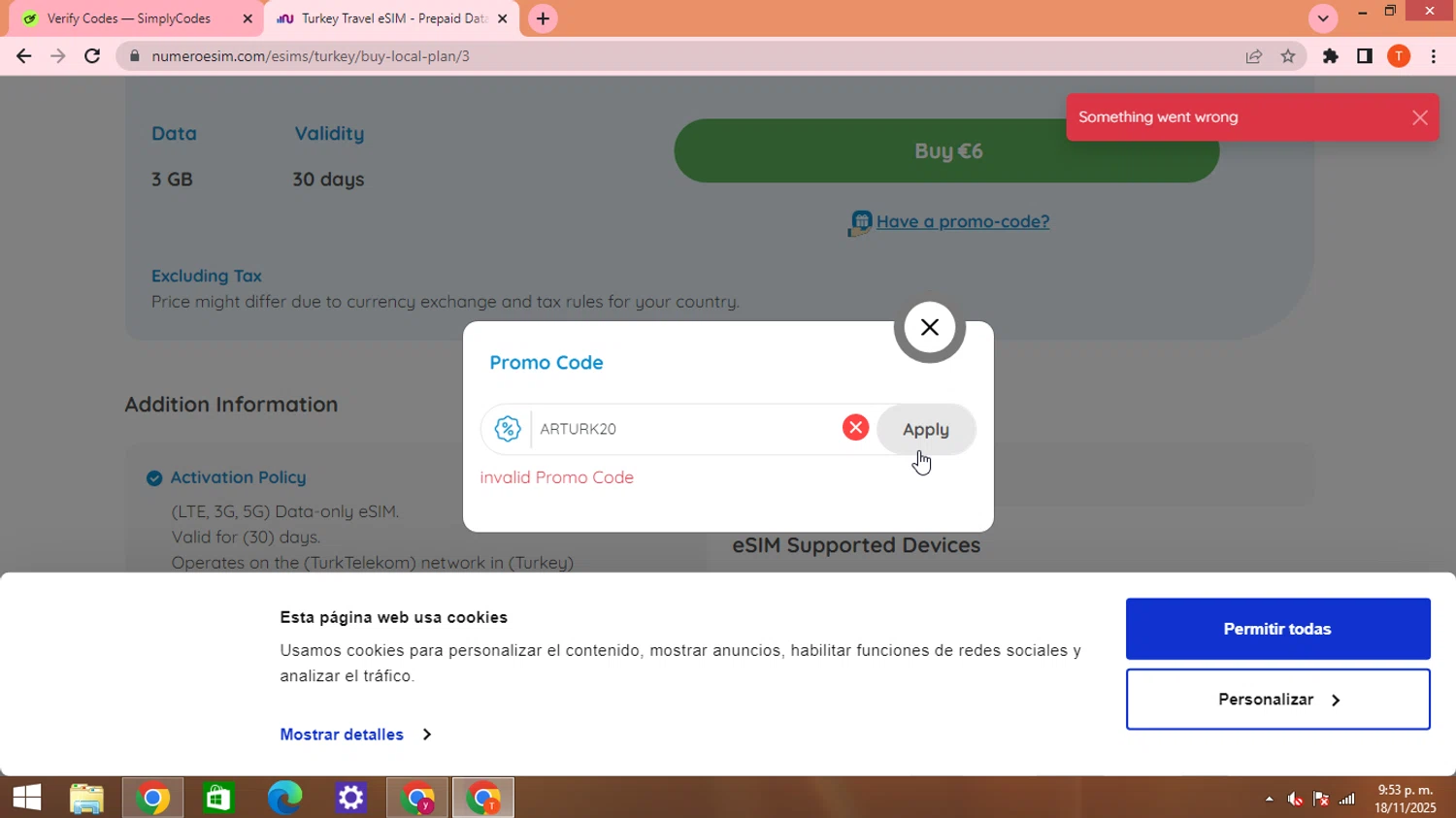
Task: Open the green store app in taskbar
Action: tap(218, 798)
